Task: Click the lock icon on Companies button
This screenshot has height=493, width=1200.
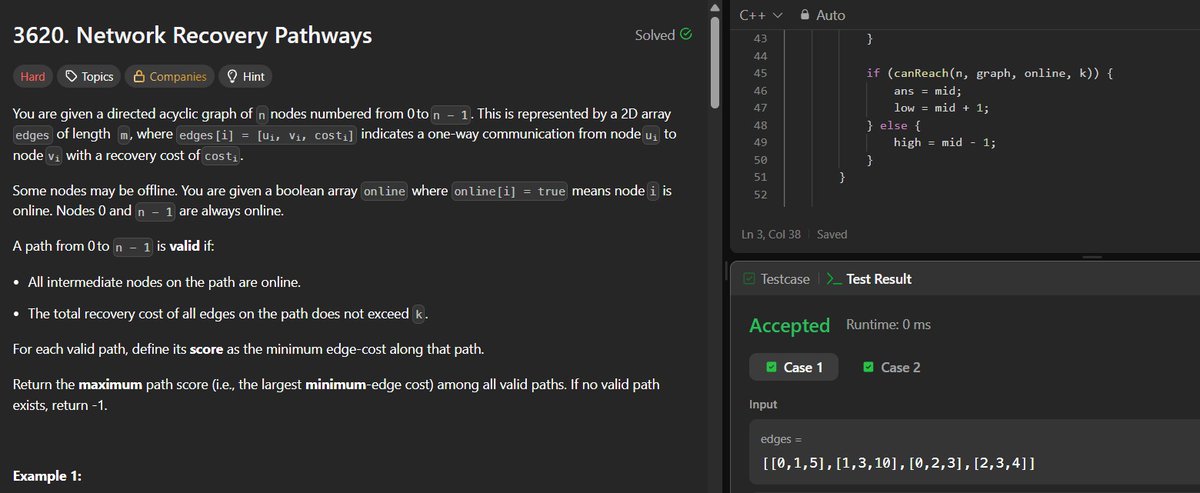Action: [x=139, y=76]
